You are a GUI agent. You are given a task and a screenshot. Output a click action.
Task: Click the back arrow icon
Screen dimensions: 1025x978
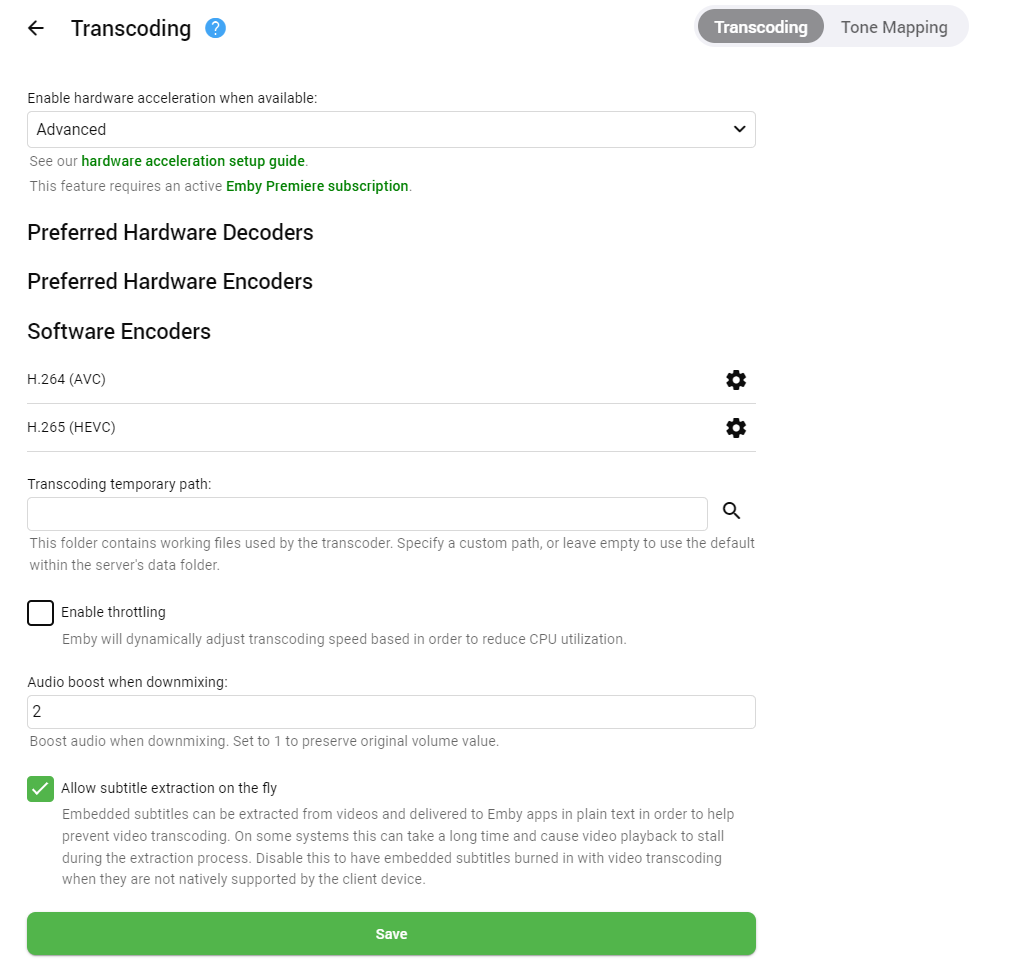tap(36, 28)
